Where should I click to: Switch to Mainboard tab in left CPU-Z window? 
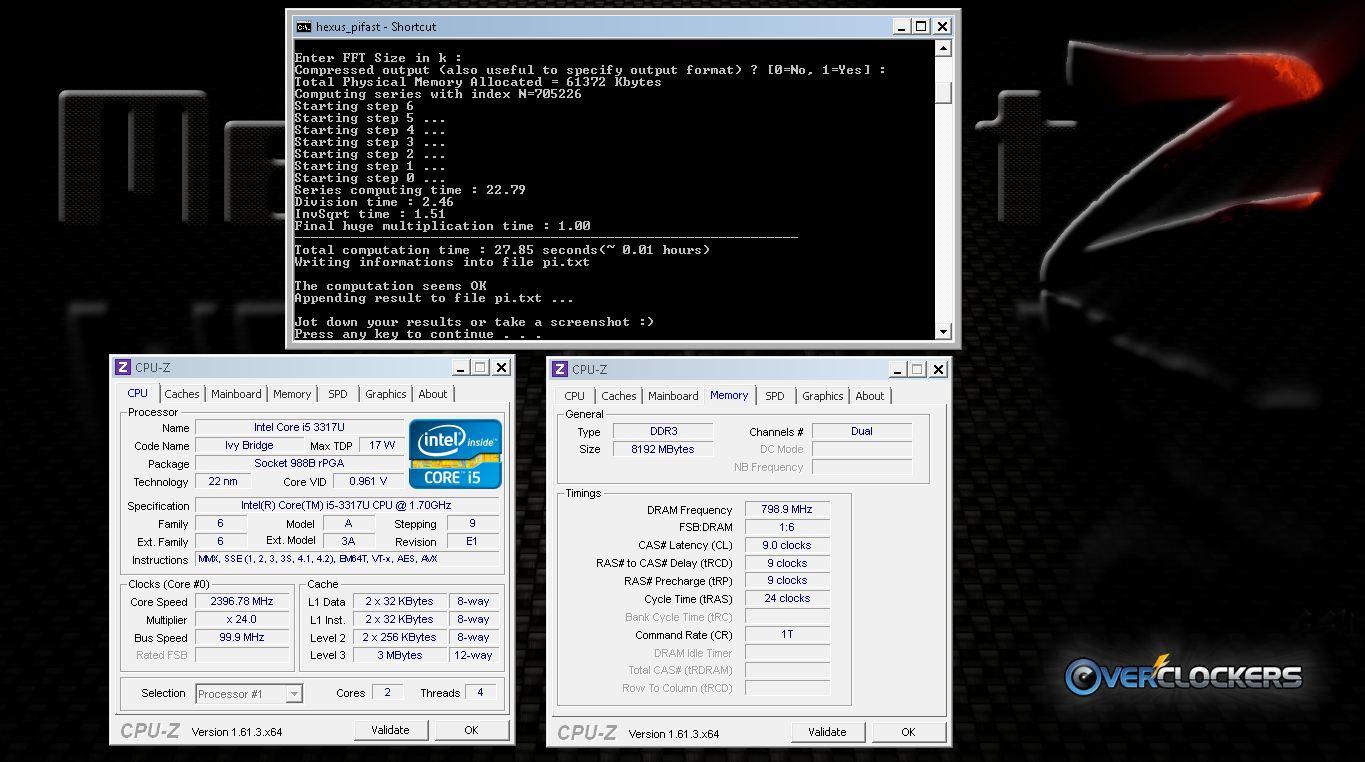click(236, 394)
